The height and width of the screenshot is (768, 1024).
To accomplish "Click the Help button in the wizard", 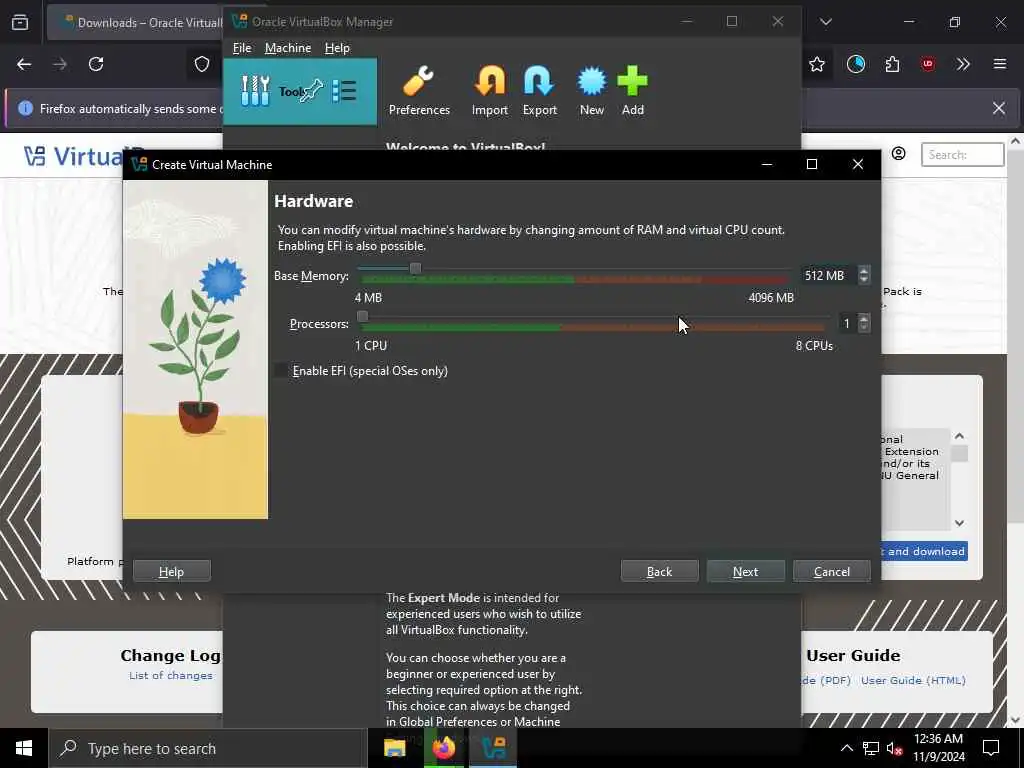I will coord(171,571).
